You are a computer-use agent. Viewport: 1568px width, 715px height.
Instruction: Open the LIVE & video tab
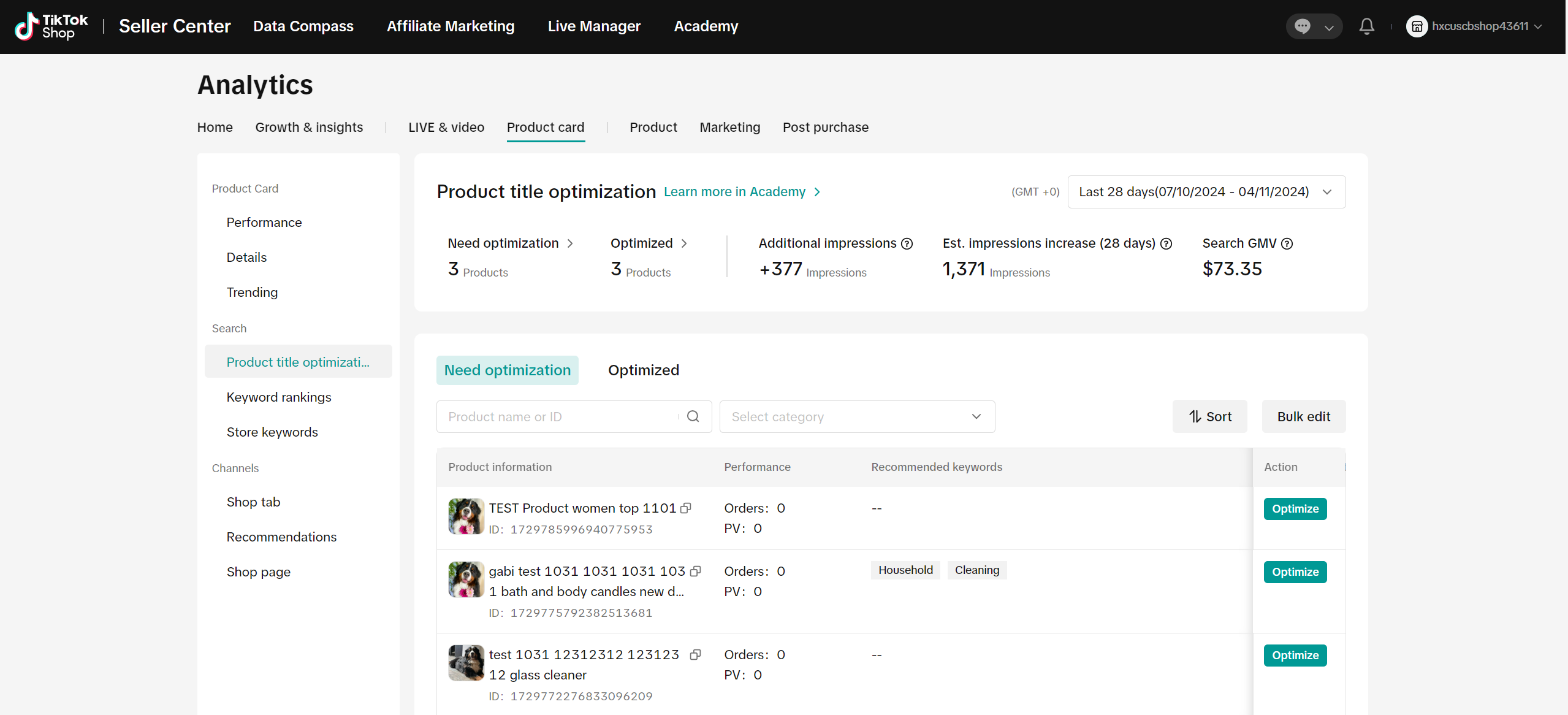point(446,128)
